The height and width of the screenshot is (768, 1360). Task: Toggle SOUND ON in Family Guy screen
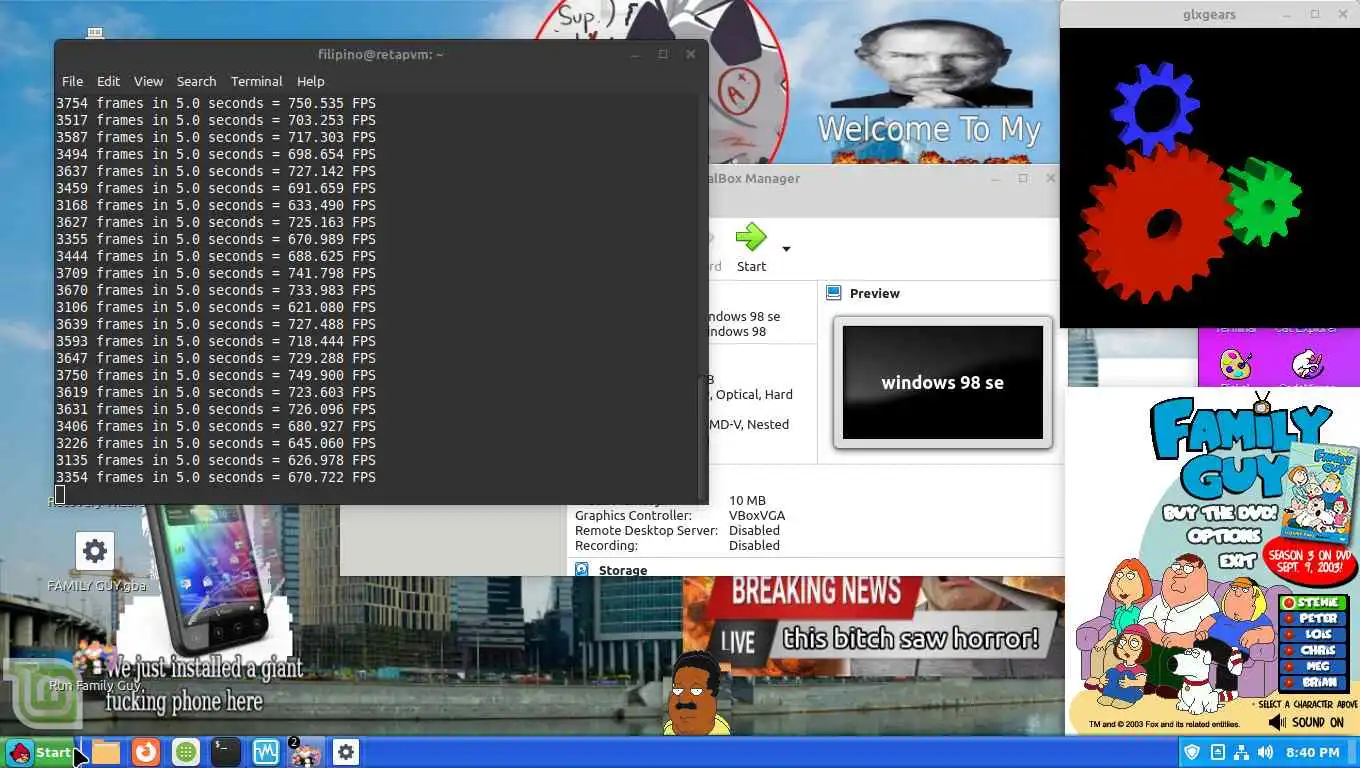(x=1306, y=721)
